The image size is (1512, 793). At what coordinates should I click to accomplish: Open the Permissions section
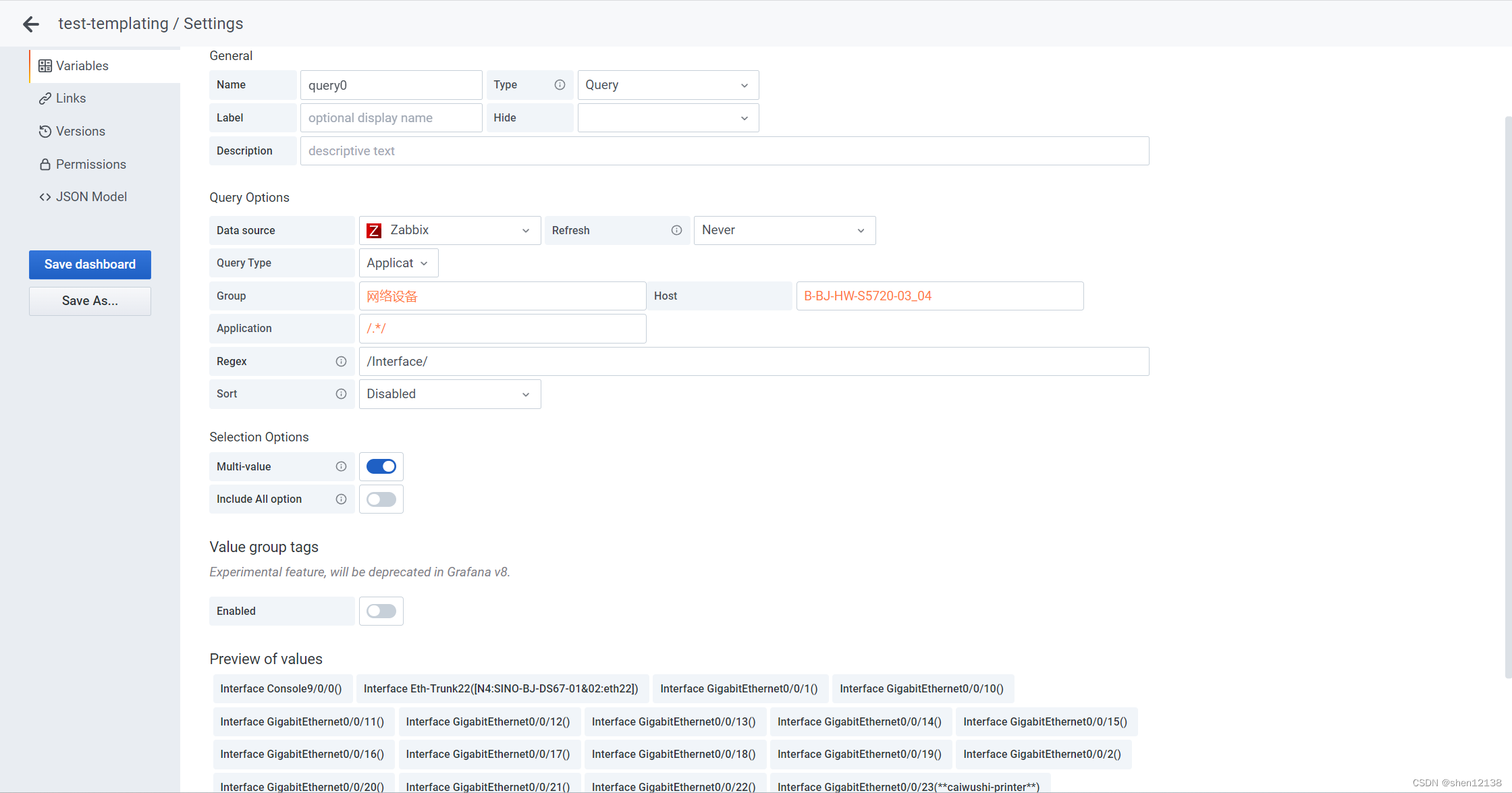tap(91, 164)
